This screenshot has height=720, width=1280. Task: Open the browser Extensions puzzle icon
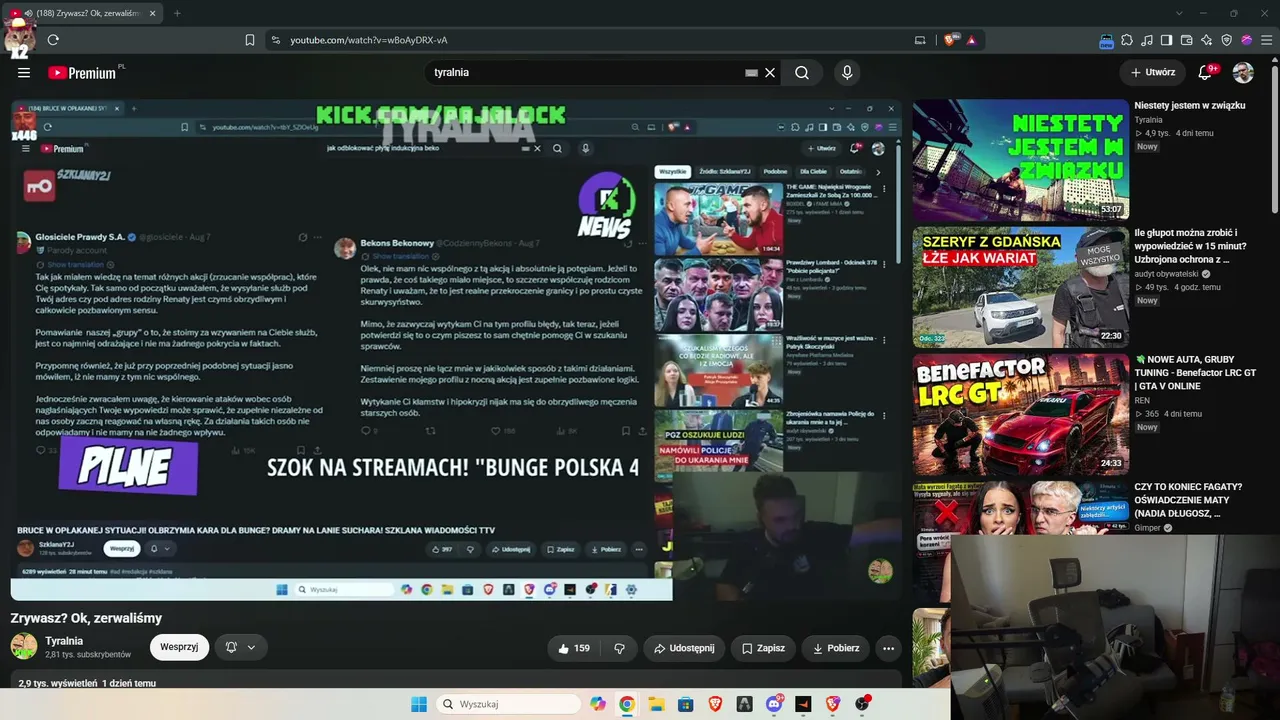click(x=1127, y=40)
